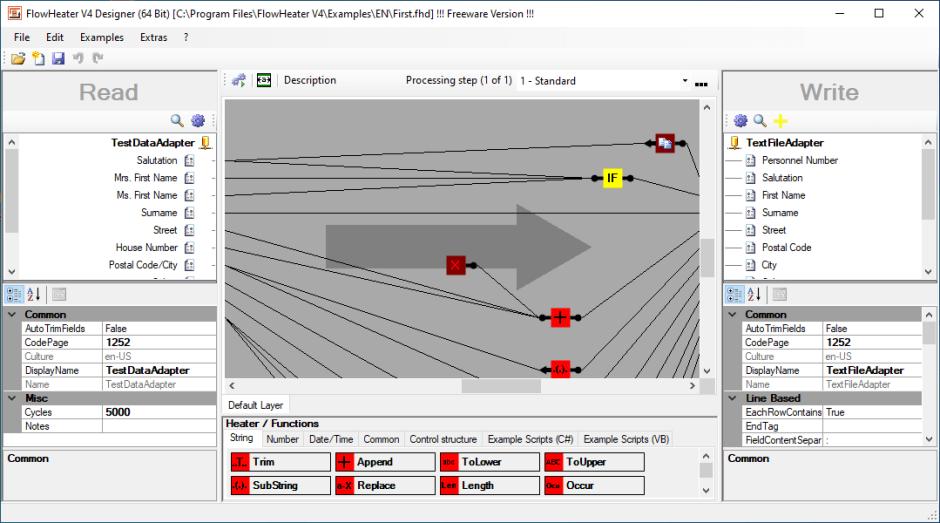This screenshot has height=523, width=940.
Task: Select the red Append plus node on canvas
Action: [x=560, y=317]
